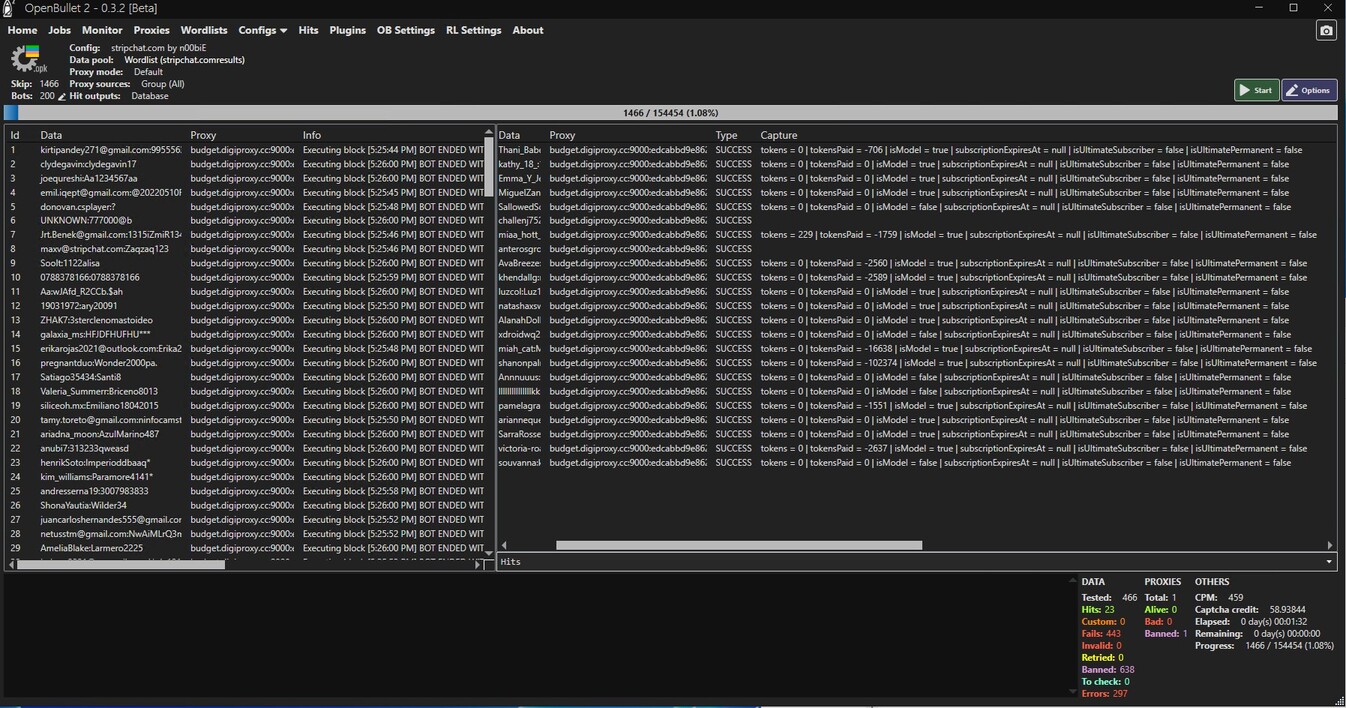Click the bots list horizontal scrollbar thumb

[121, 564]
